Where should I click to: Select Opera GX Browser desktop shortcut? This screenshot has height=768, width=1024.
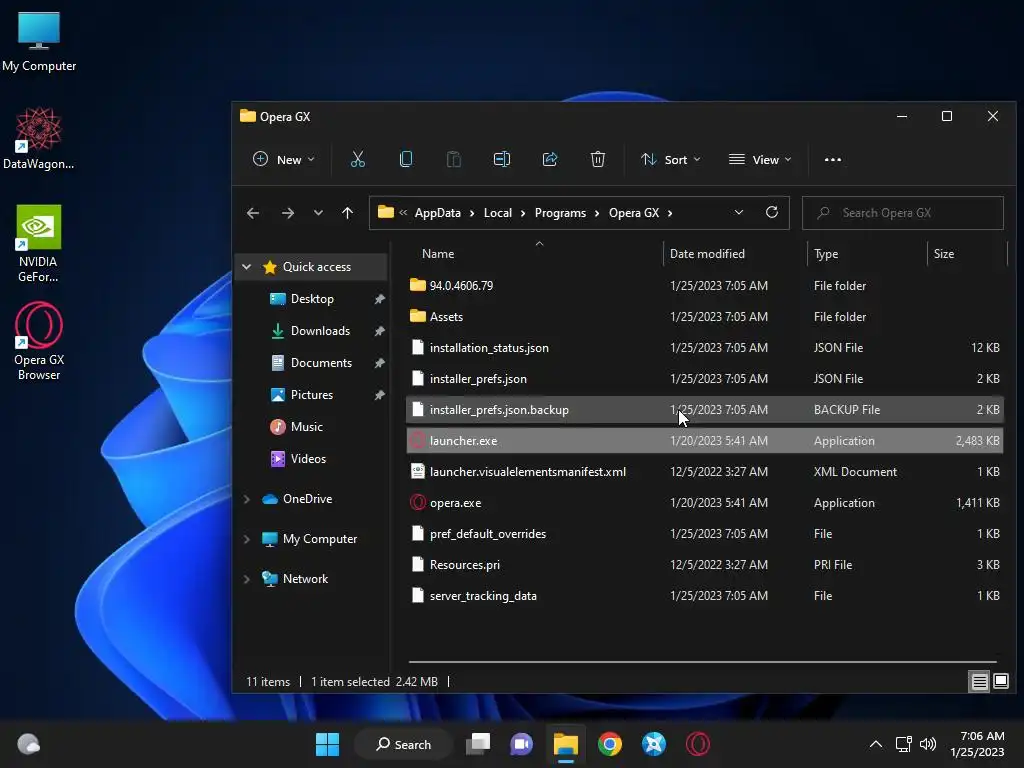point(39,341)
